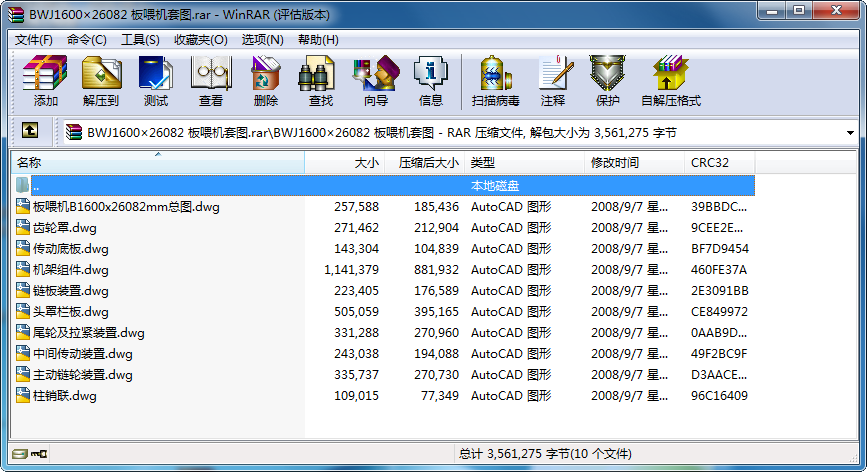Launch the 向导 (Wizard) tool
The height and width of the screenshot is (472, 867).
376,81
